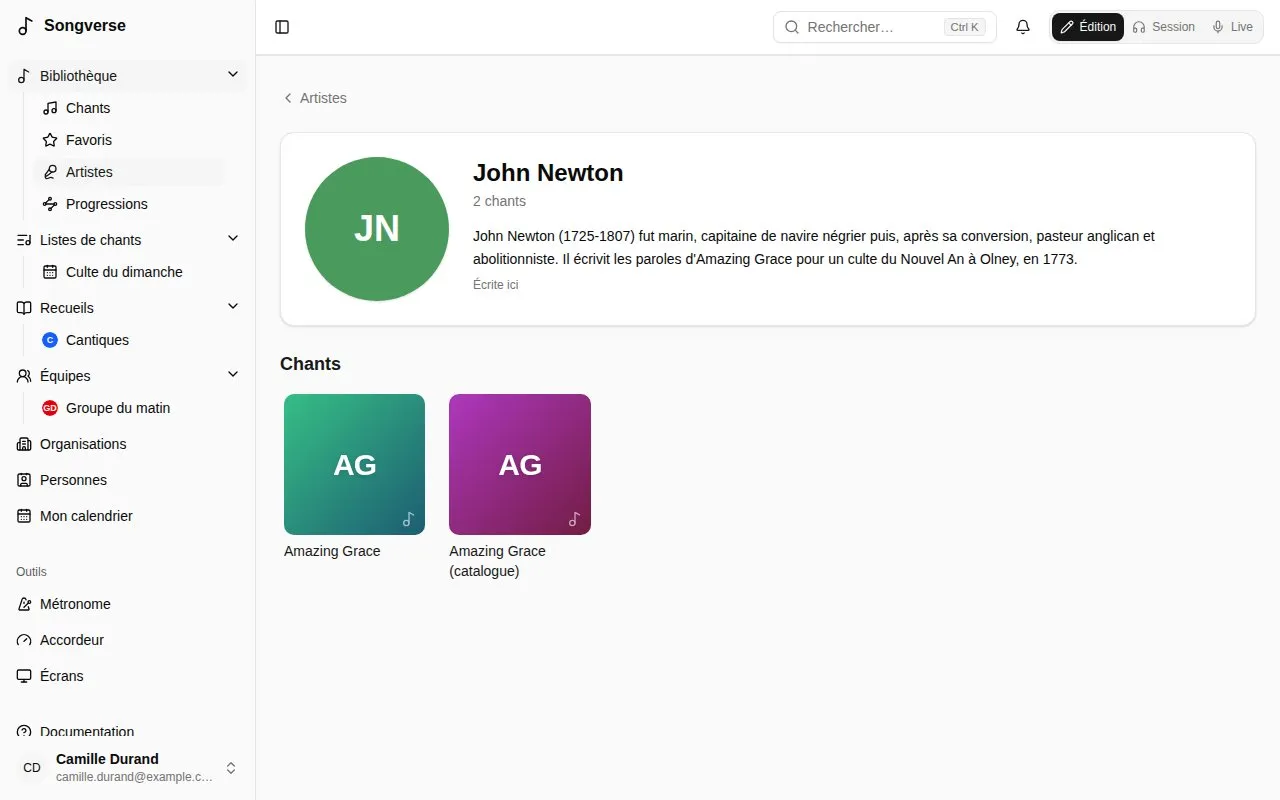Switch to Live mode
Viewport: 1280px width, 800px height.
[1232, 27]
